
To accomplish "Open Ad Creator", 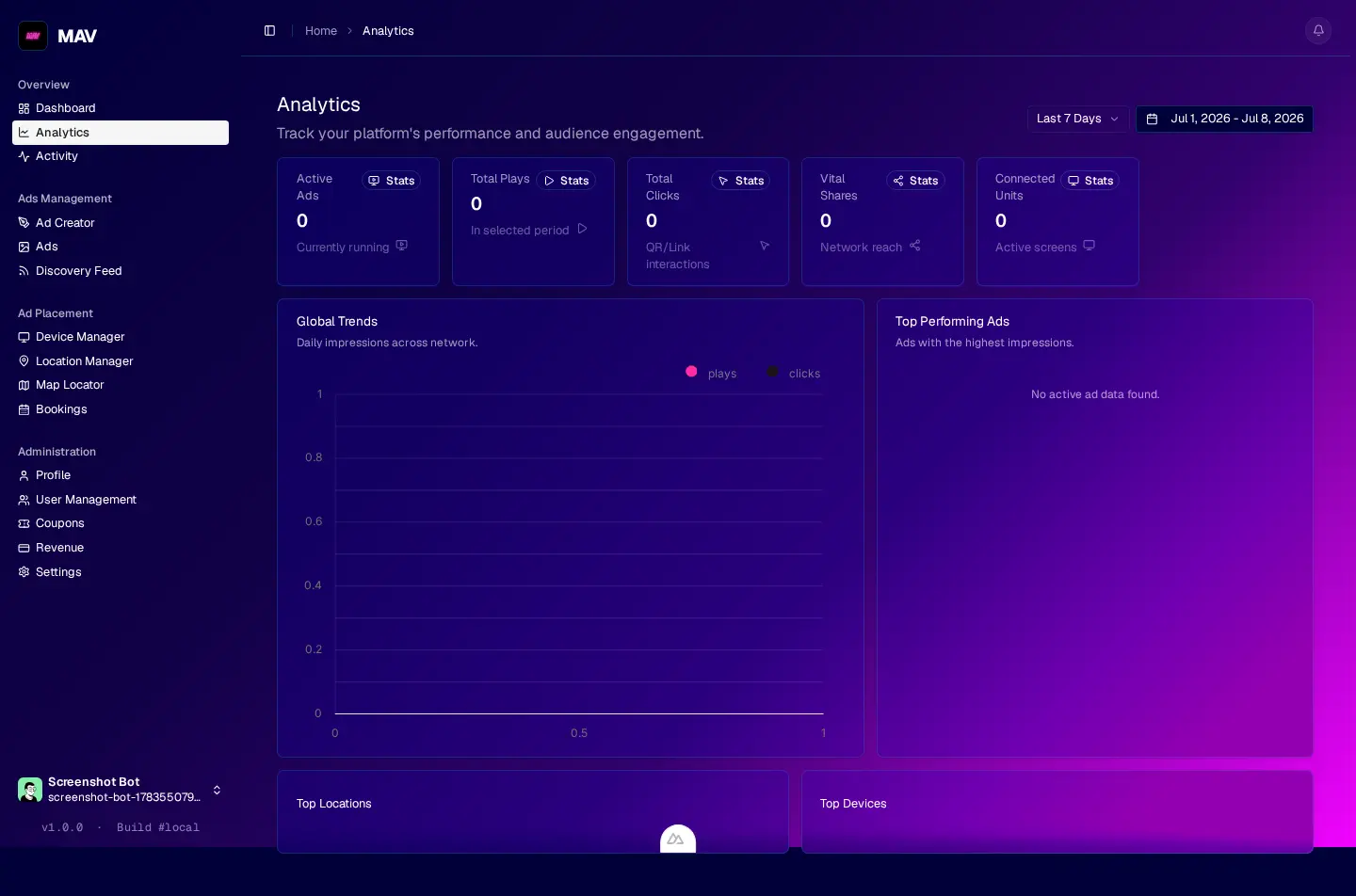I will [x=121, y=223].
